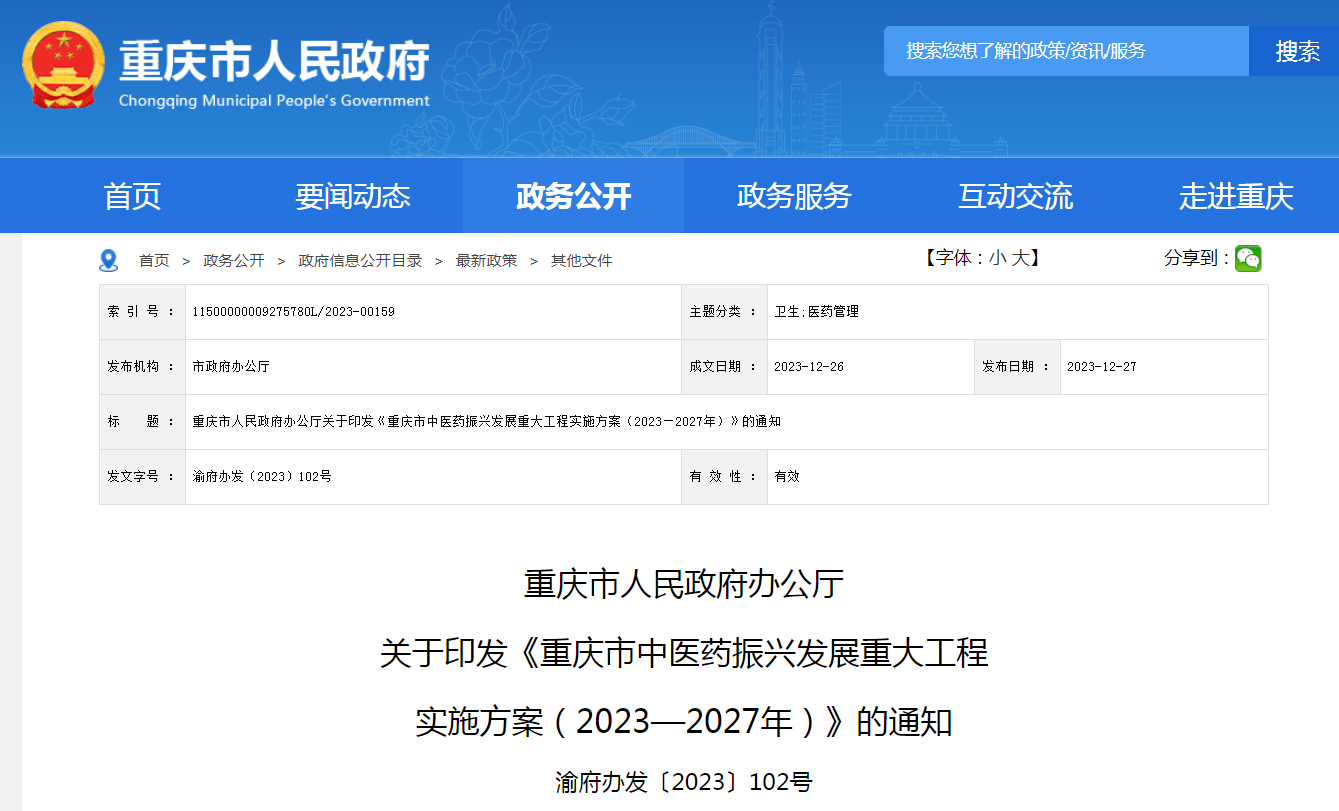Focus the policy search input field
The width and height of the screenshot is (1339, 811).
point(1065,51)
